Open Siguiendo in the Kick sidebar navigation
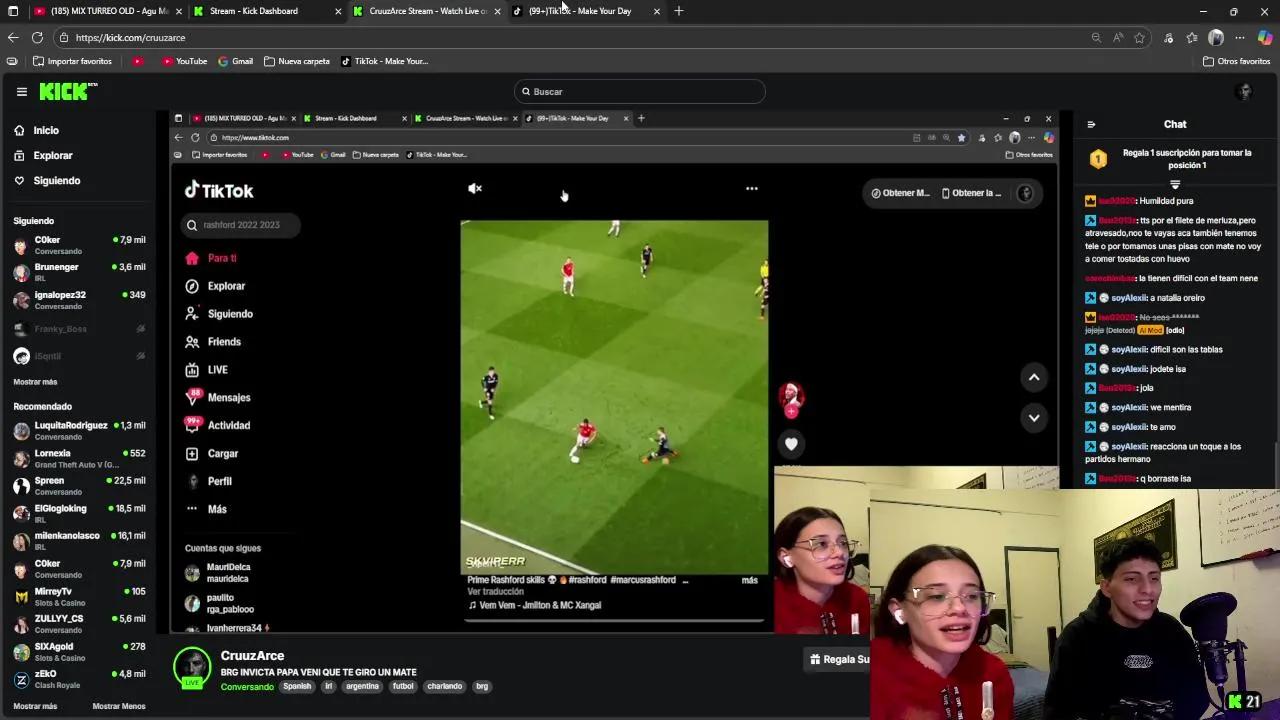Screen dimensions: 1280x720 coord(47,181)
